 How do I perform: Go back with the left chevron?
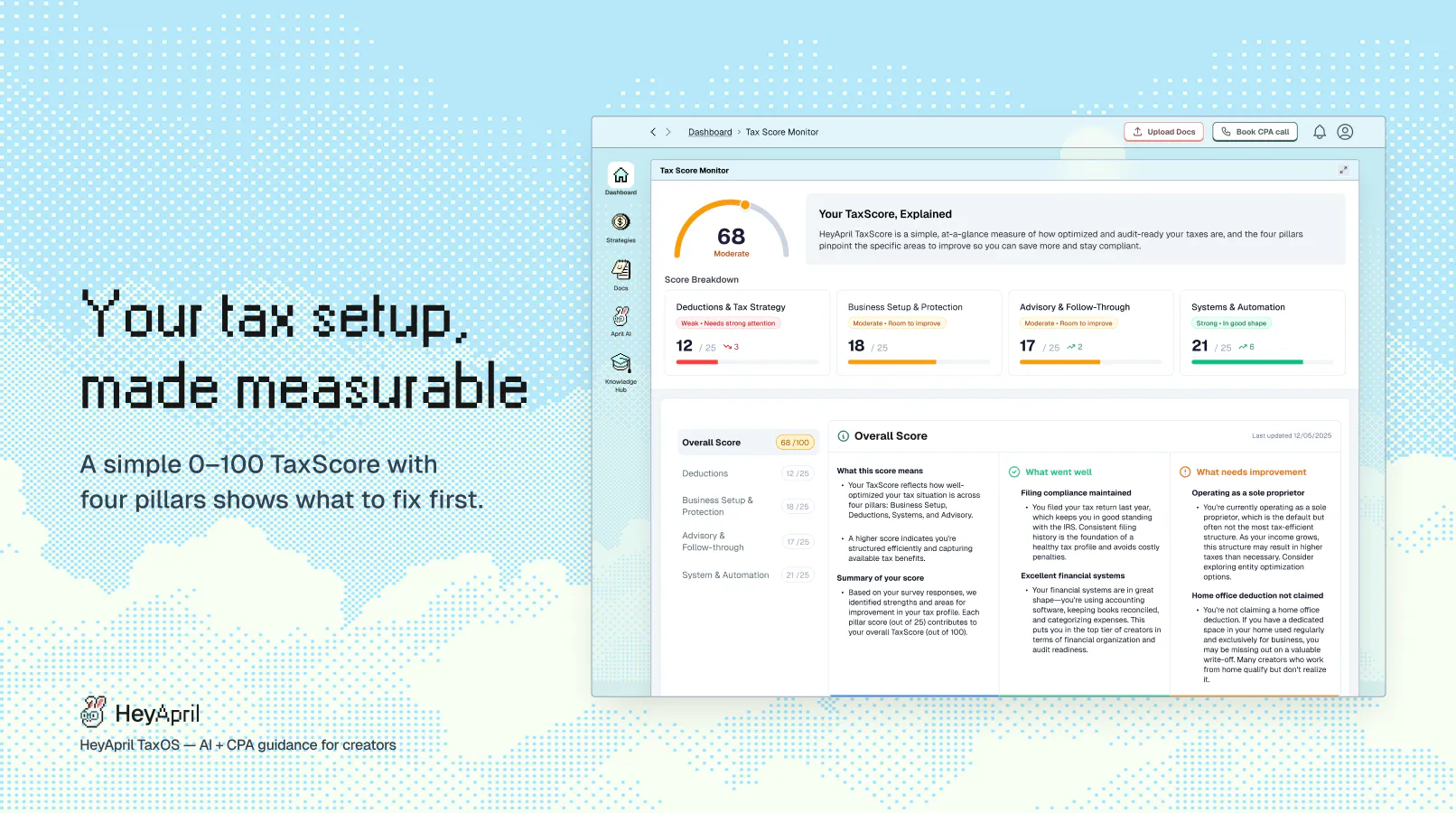point(653,132)
